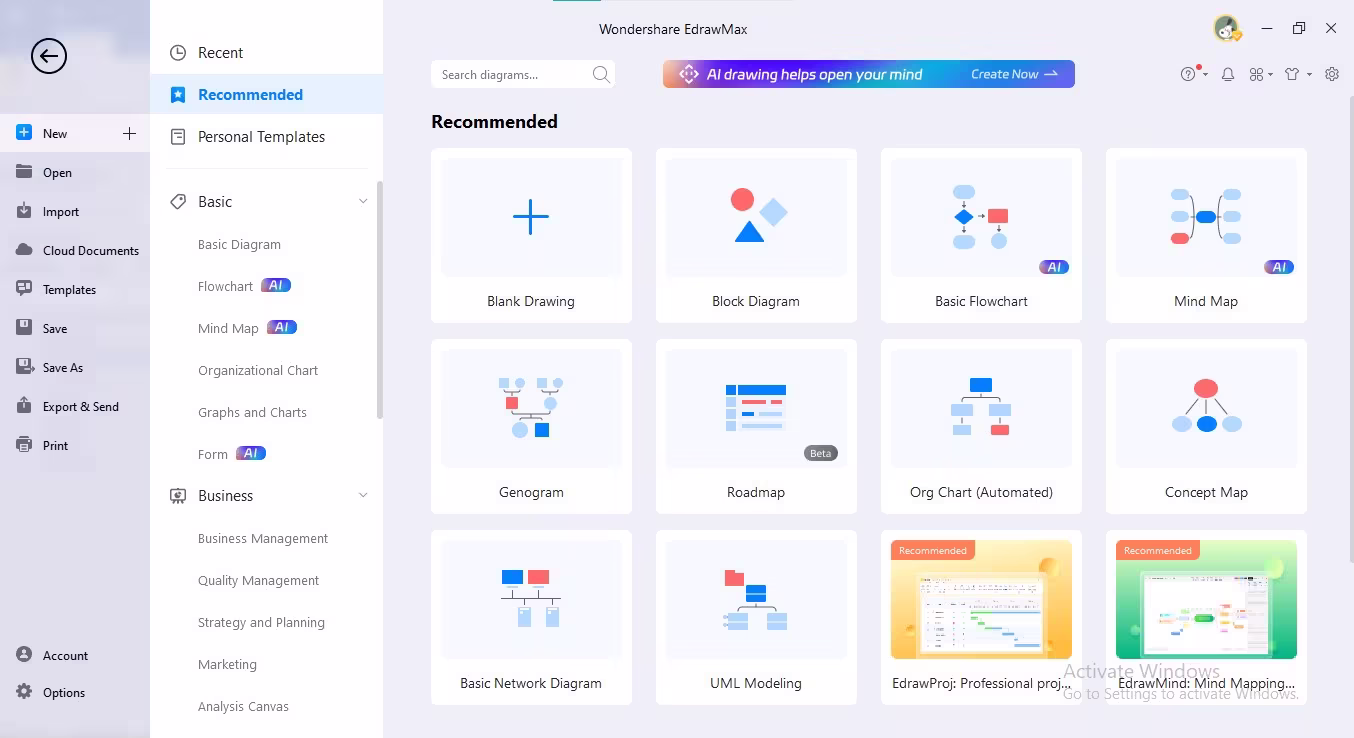Open Marketing category
Screen dimensions: 1354x738
pyautogui.click(x=227, y=664)
